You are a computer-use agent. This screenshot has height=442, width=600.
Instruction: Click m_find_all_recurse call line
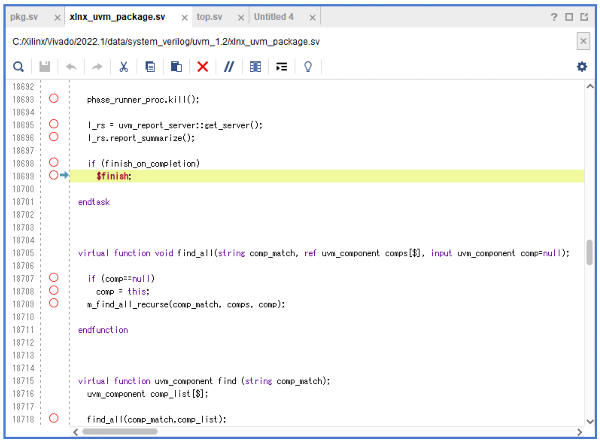(x=186, y=304)
